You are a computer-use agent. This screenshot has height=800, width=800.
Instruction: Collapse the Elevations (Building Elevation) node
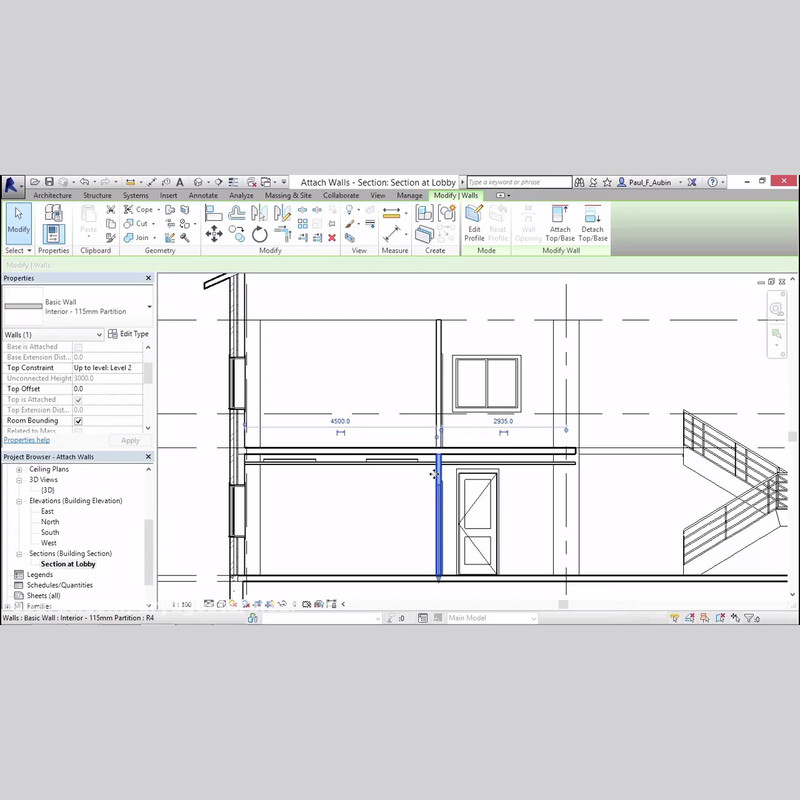coord(19,501)
